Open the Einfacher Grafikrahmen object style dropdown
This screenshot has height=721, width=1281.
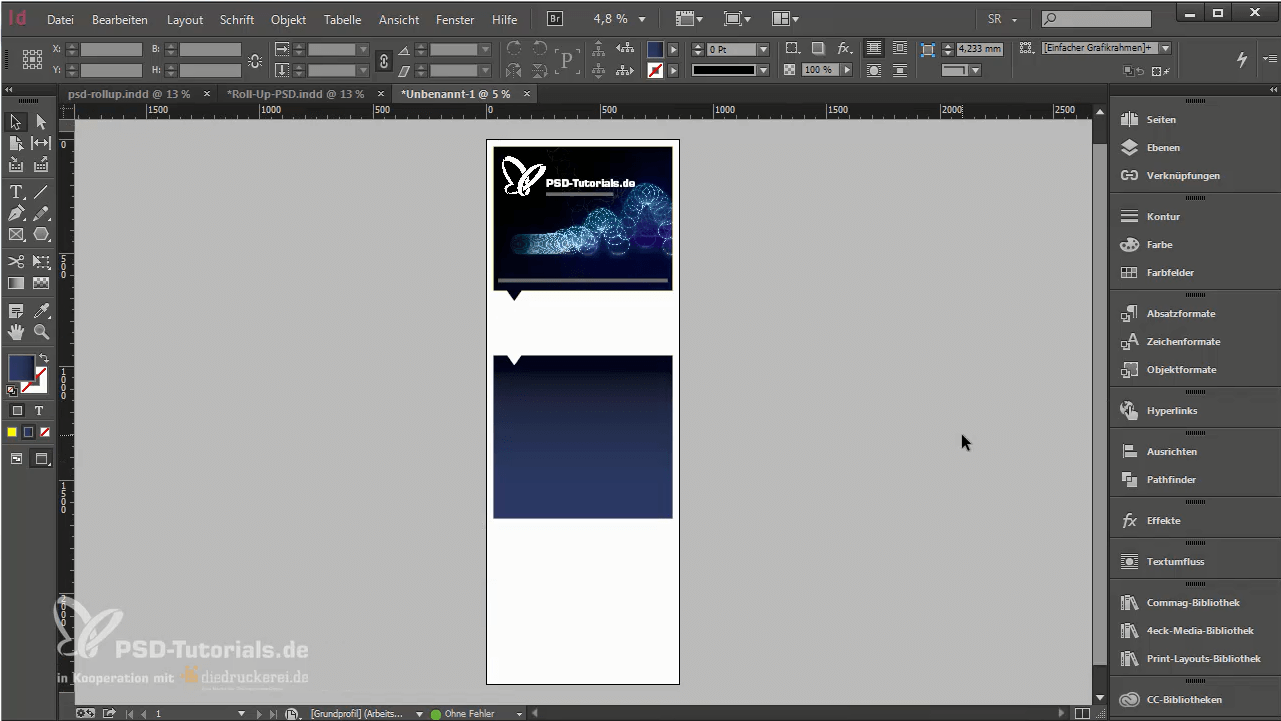(1166, 48)
